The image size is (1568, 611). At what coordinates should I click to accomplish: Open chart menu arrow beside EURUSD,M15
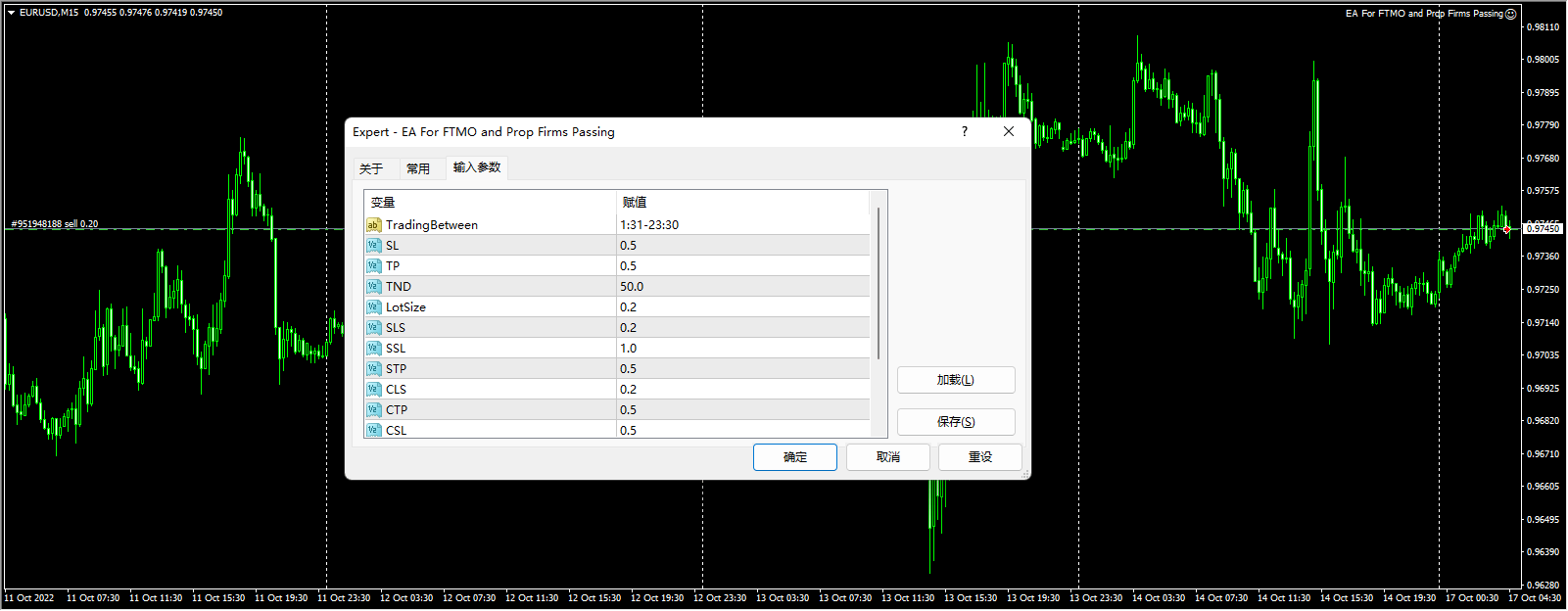(x=11, y=13)
